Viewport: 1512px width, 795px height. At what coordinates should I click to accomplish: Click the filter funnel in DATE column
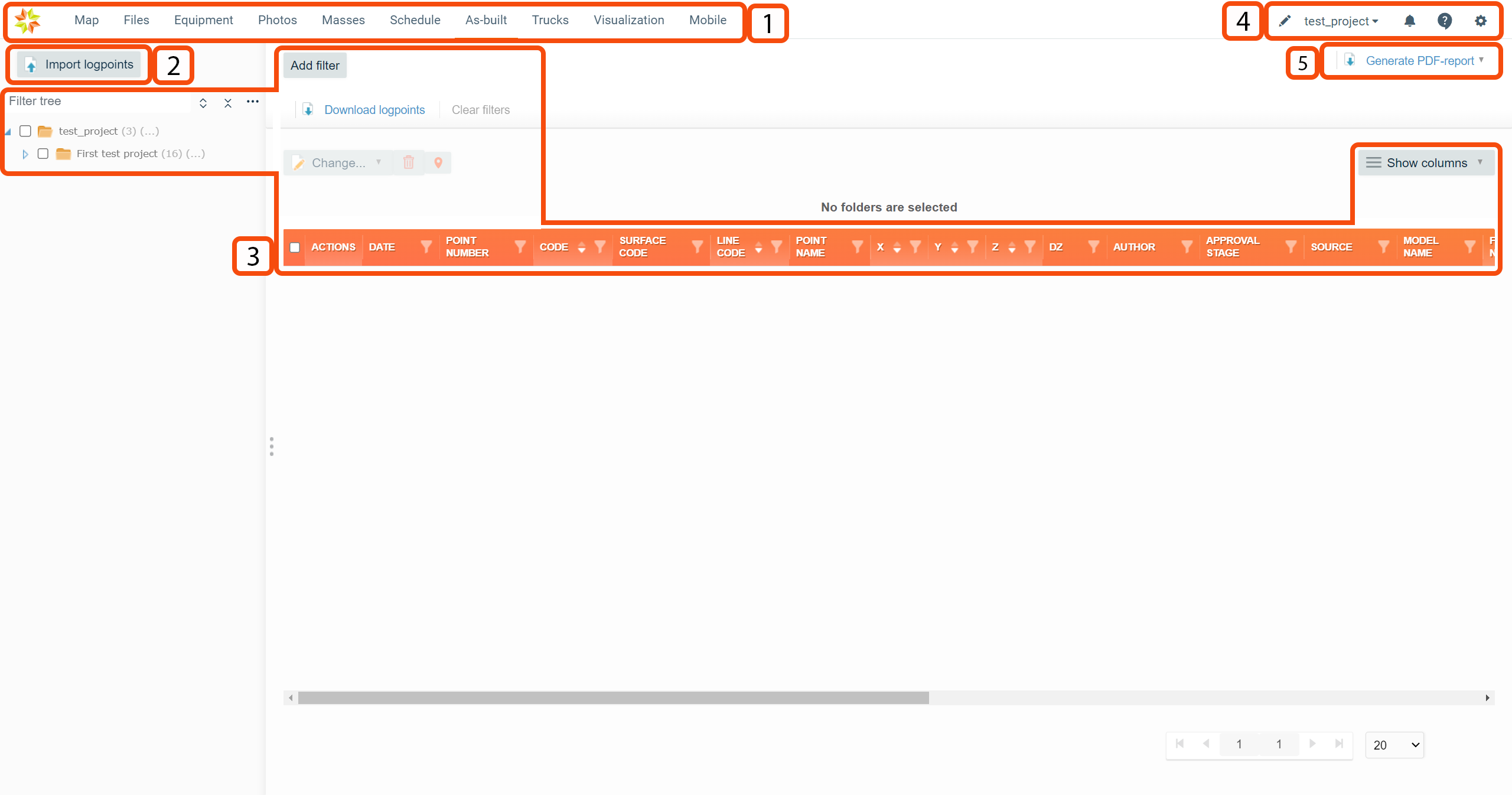426,247
